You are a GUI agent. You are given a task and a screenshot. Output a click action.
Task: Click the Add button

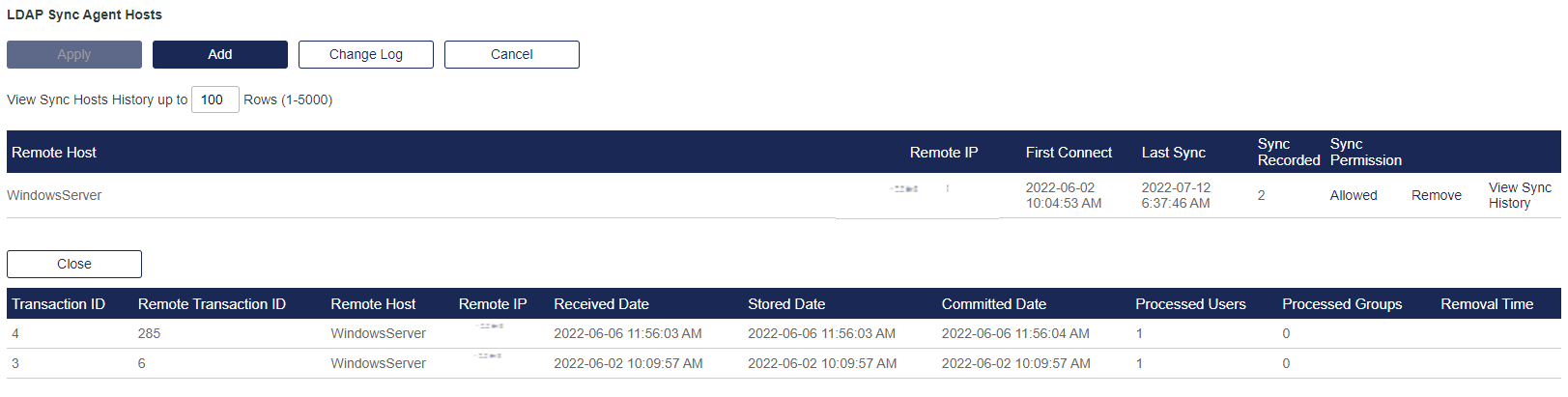(x=220, y=54)
